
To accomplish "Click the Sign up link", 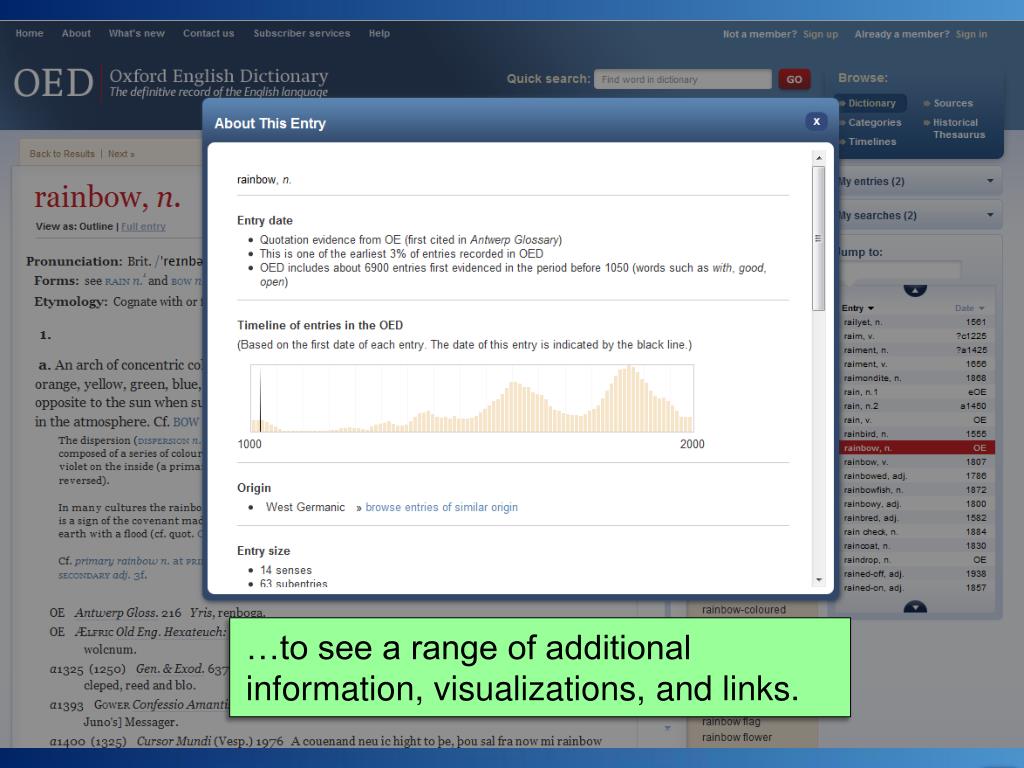I will [820, 34].
